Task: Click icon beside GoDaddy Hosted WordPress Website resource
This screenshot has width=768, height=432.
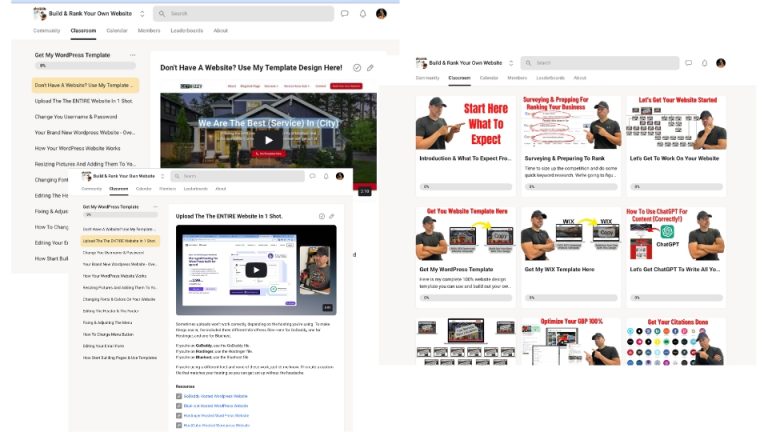Action: coord(179,397)
